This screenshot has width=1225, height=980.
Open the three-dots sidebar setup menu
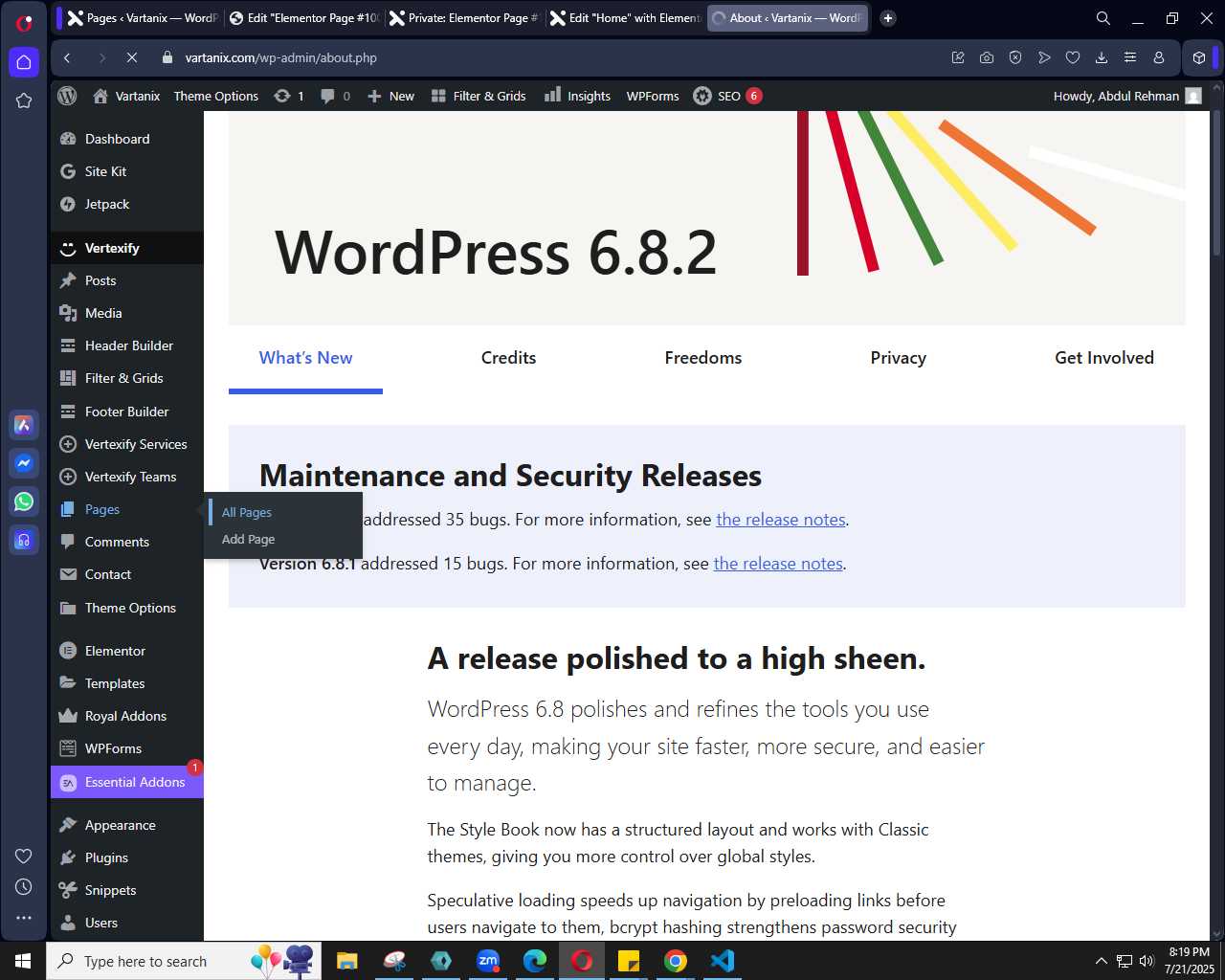(x=24, y=918)
